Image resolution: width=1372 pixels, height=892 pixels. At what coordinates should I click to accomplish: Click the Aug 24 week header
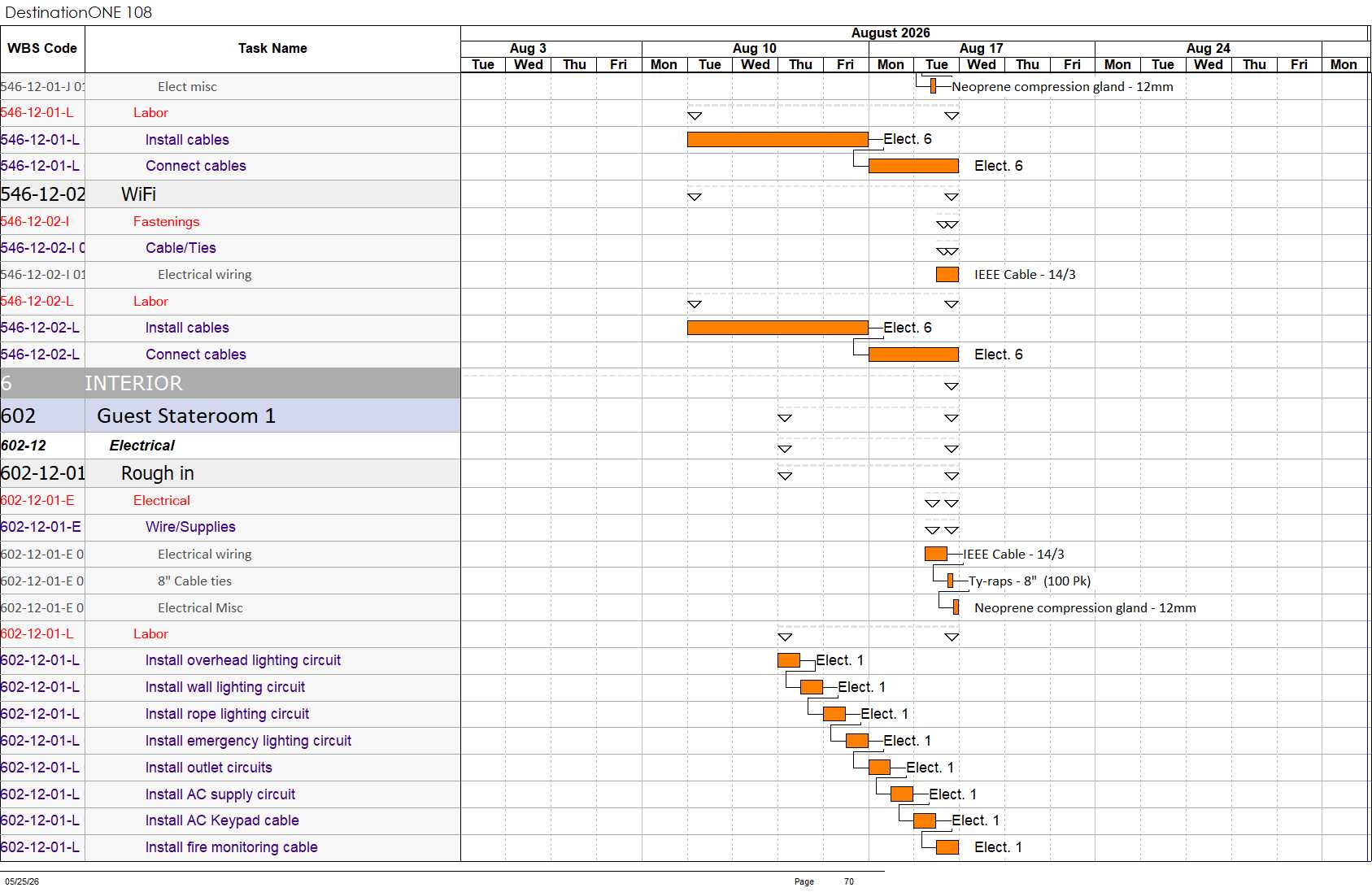[1208, 49]
